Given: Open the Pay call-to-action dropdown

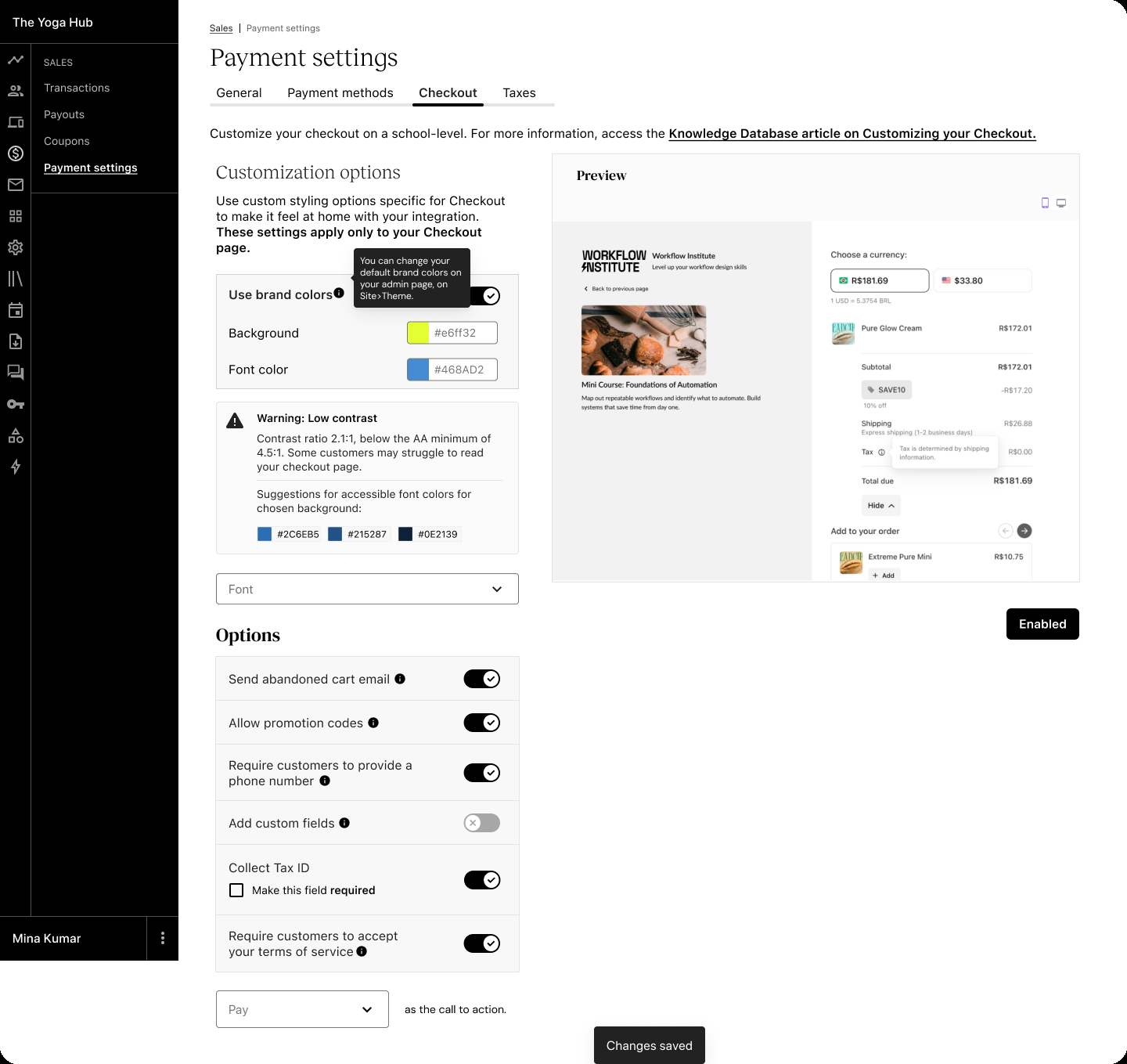Looking at the screenshot, I should click(x=302, y=1009).
